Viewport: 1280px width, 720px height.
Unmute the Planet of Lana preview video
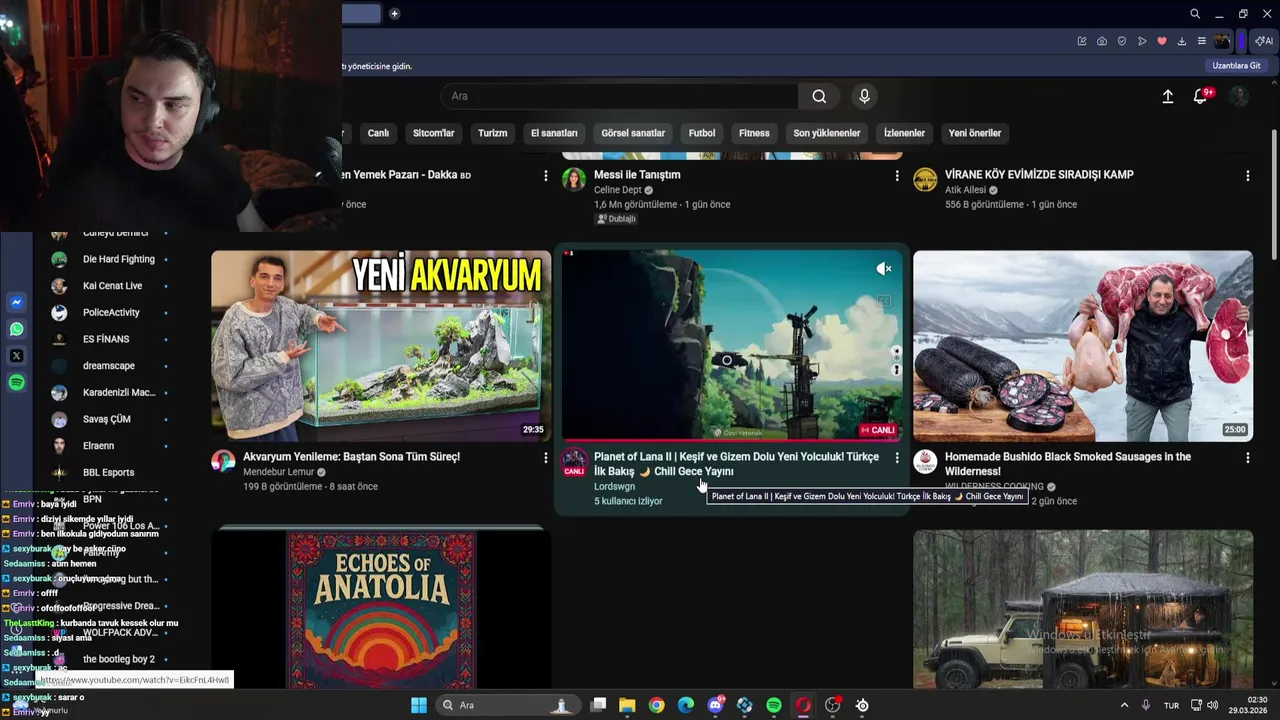(x=883, y=269)
